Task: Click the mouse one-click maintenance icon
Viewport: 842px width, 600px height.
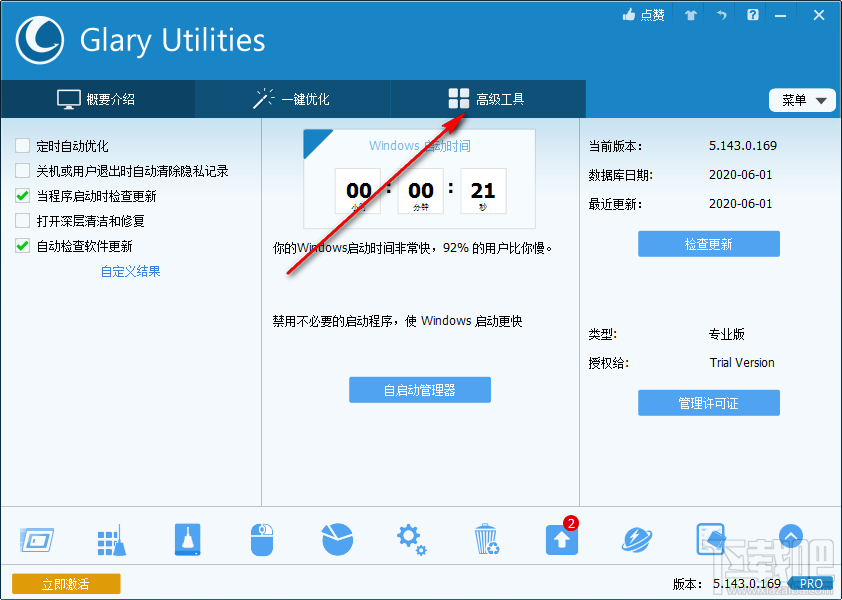Action: pyautogui.click(x=261, y=537)
